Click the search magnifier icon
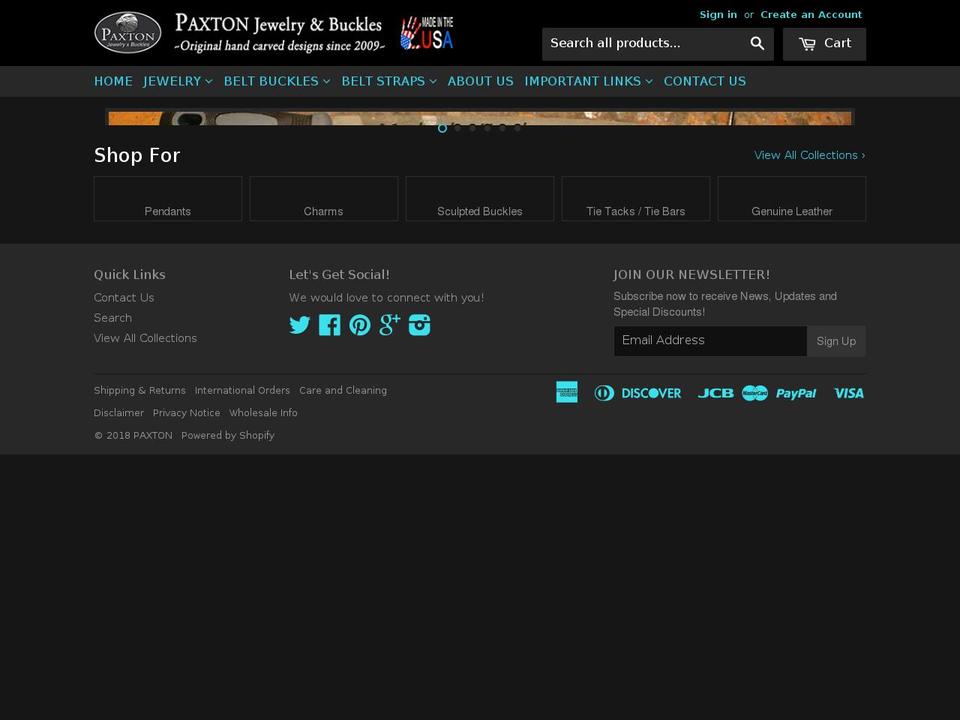The image size is (960, 720). tap(757, 43)
